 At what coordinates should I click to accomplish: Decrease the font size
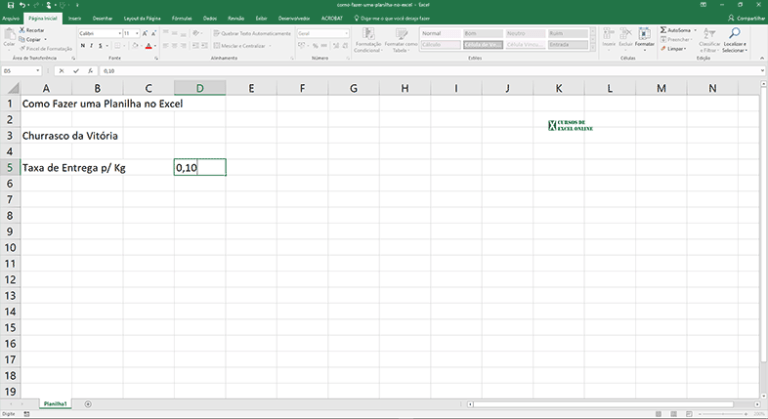click(154, 33)
